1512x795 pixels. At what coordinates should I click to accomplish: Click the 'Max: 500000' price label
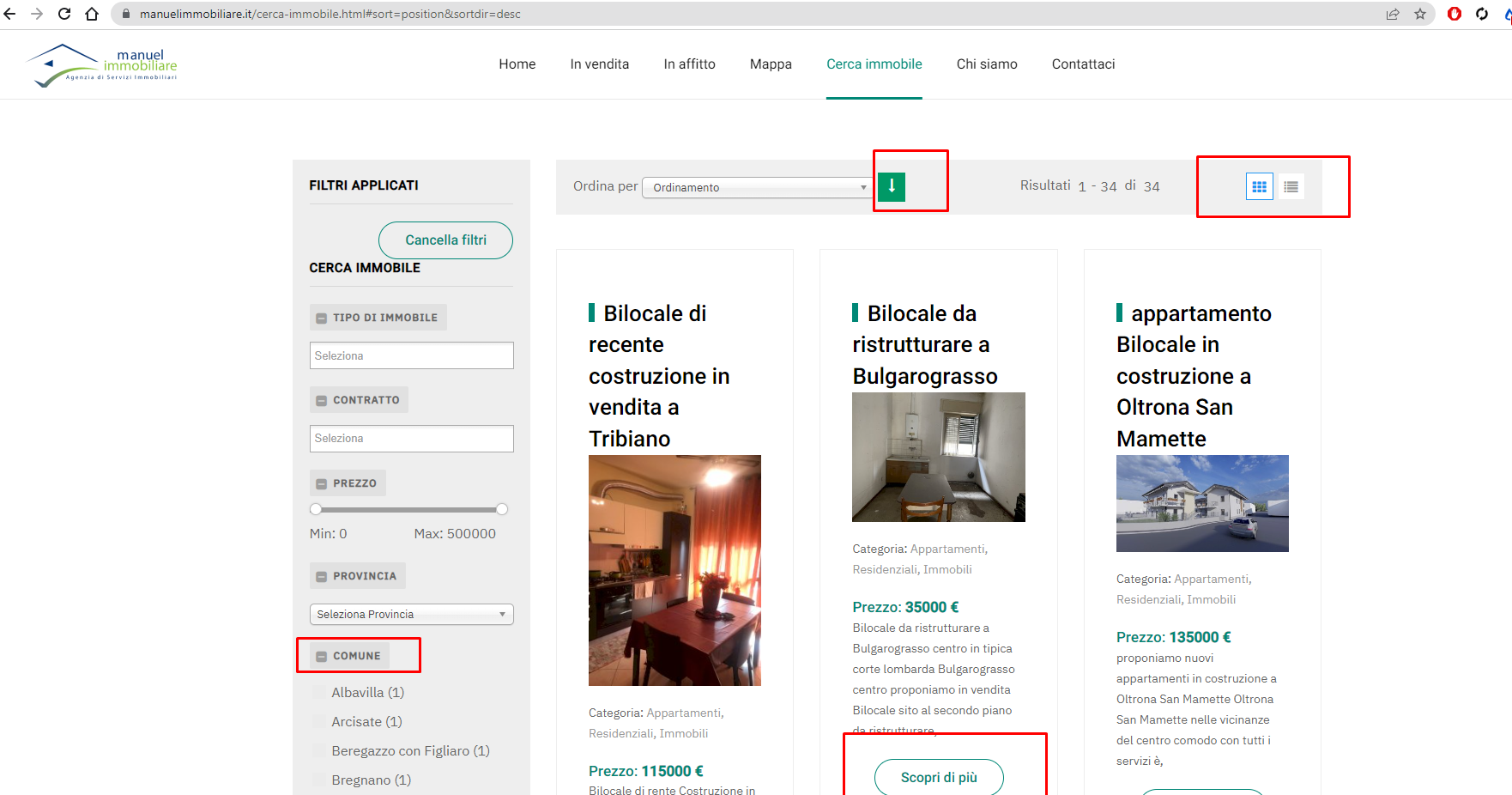(455, 534)
